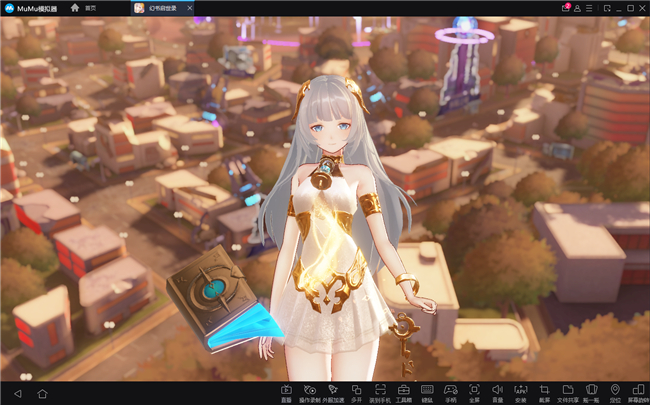This screenshot has height=405, width=650.
Task: Switch to the home (首页) tab
Action: click(83, 8)
